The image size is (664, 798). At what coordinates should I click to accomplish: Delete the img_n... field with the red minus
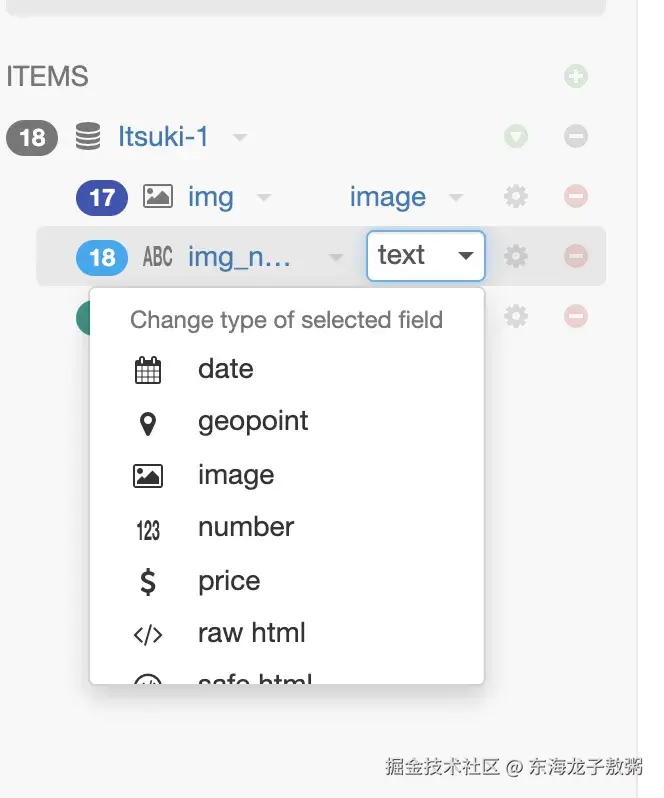coord(575,256)
